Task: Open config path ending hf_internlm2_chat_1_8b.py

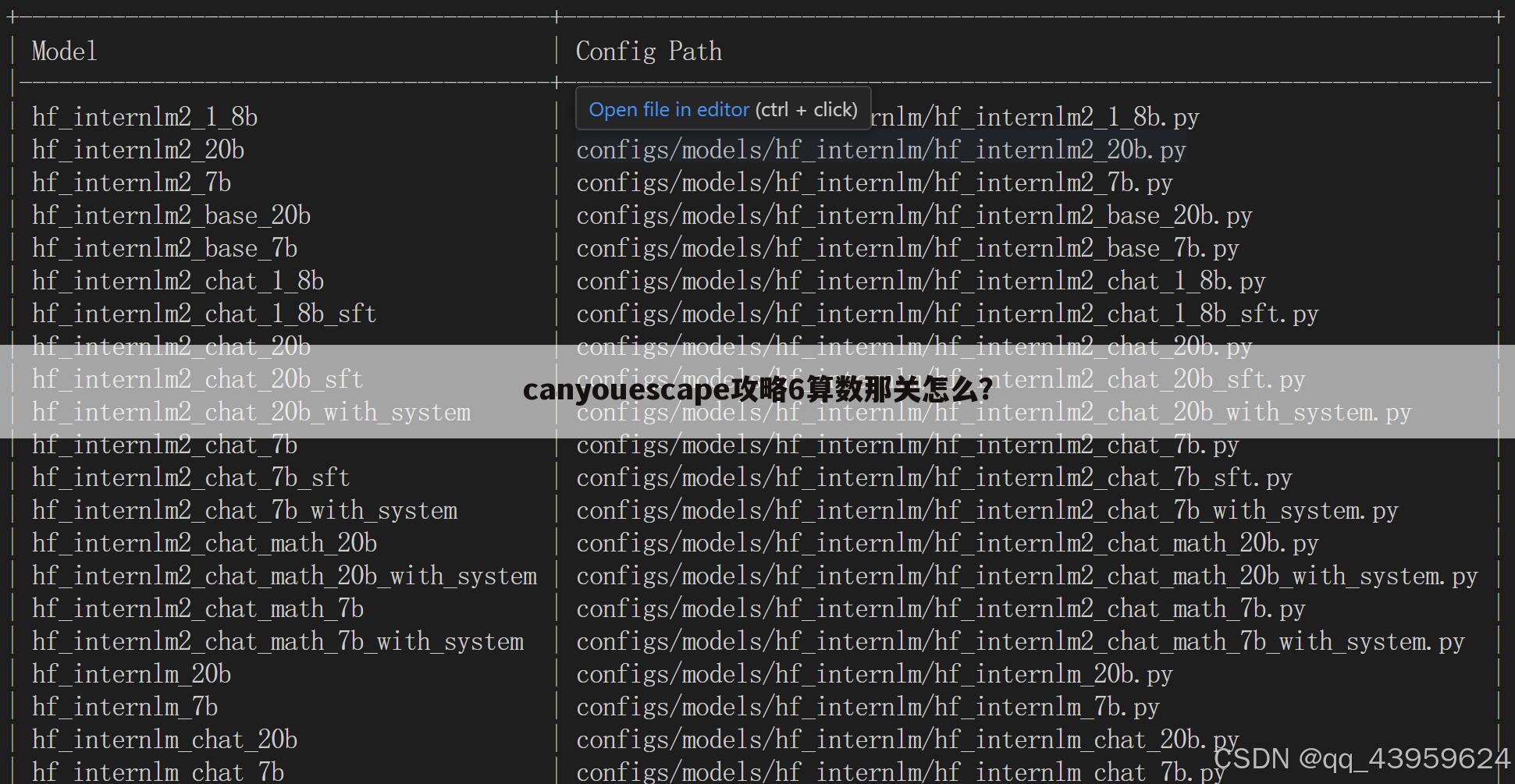Action: 921,281
